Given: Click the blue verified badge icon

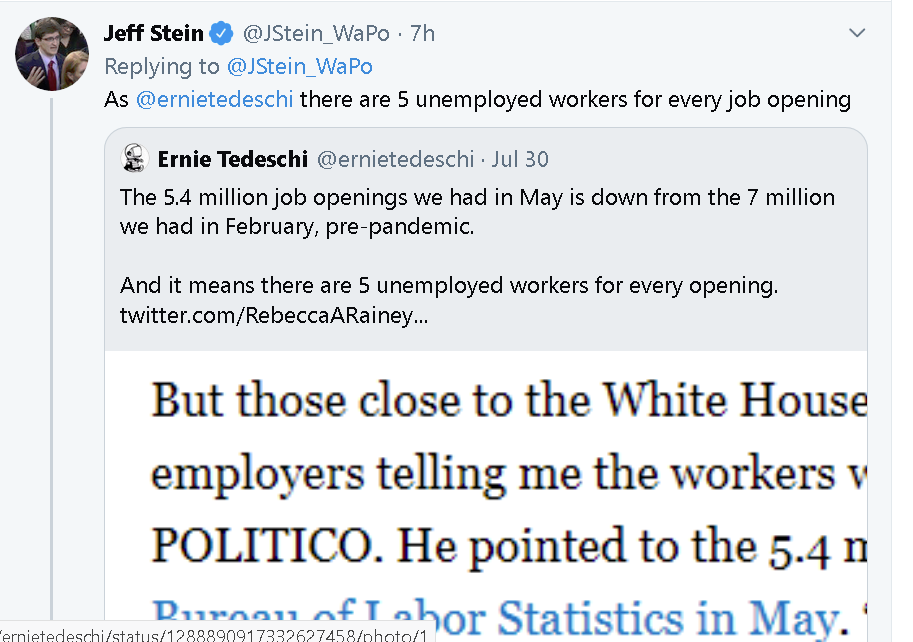Looking at the screenshot, I should tap(221, 33).
